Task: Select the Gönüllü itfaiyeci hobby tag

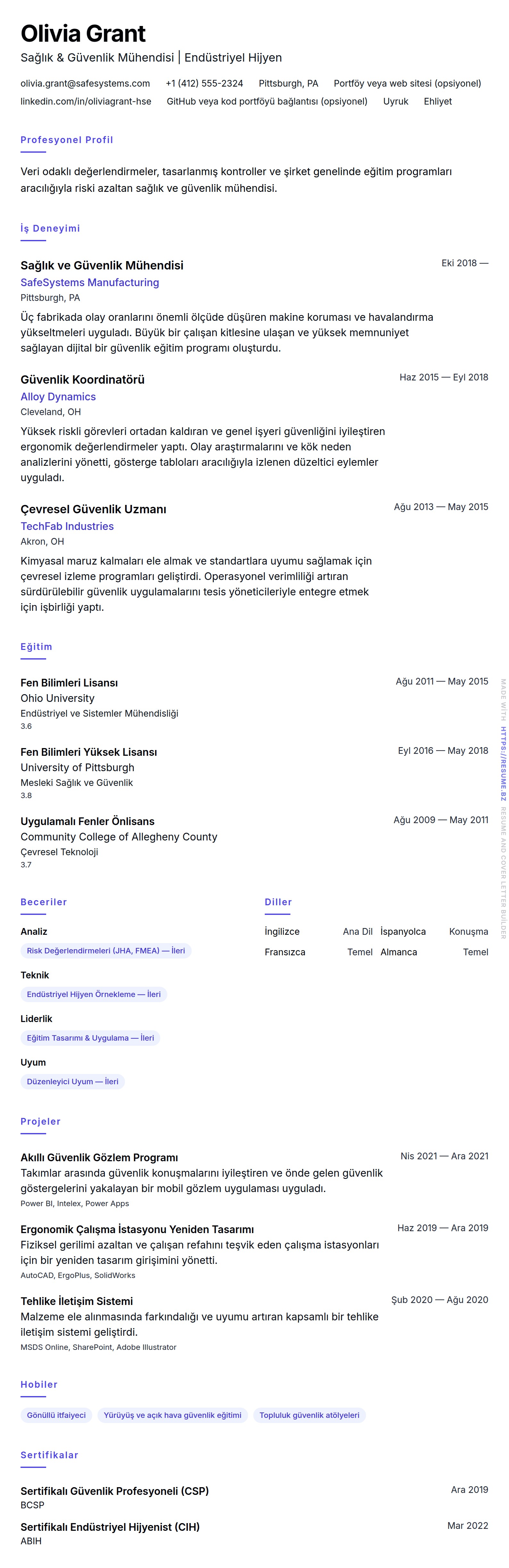Action: pos(56,1415)
